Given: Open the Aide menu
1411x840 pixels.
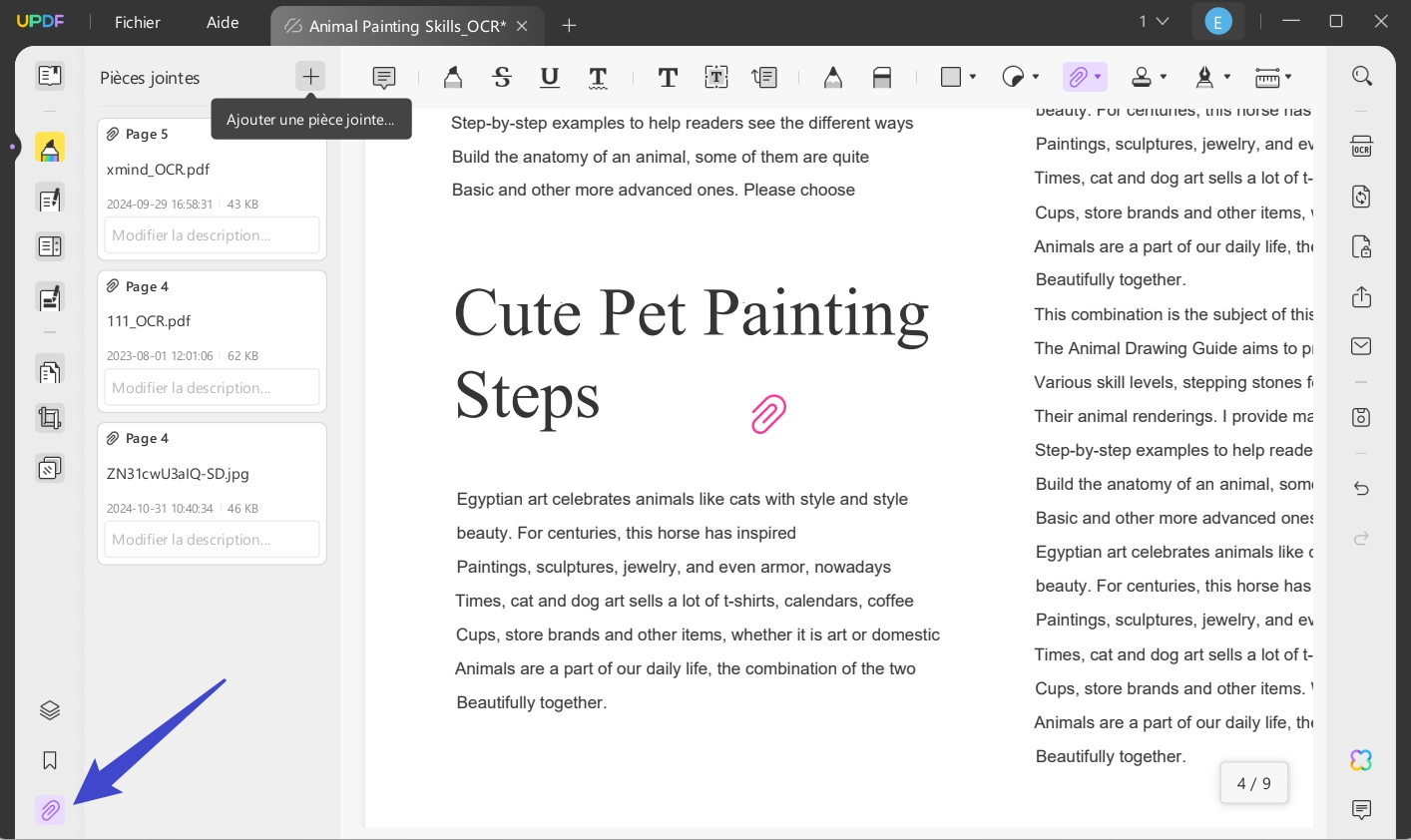Looking at the screenshot, I should (222, 22).
